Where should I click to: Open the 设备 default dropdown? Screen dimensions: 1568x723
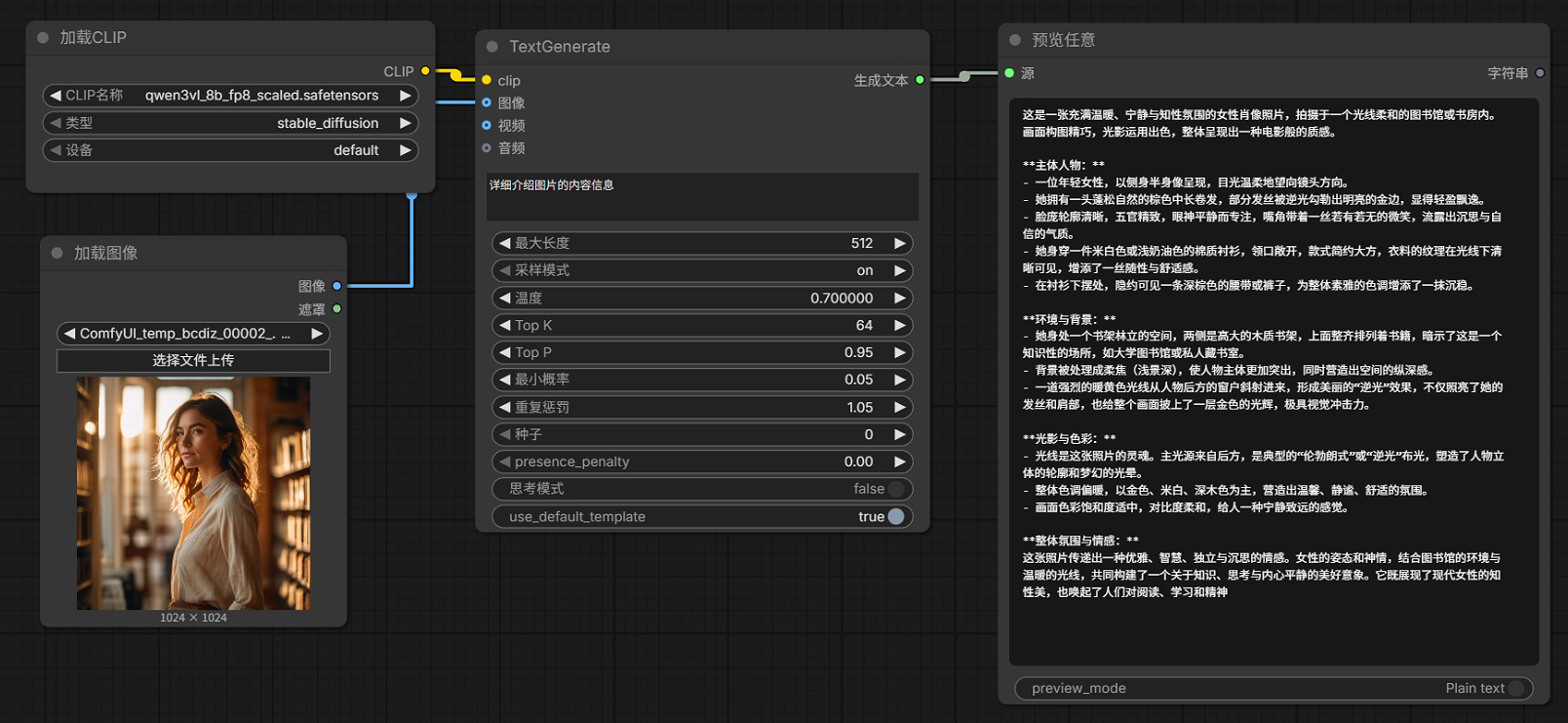click(231, 150)
